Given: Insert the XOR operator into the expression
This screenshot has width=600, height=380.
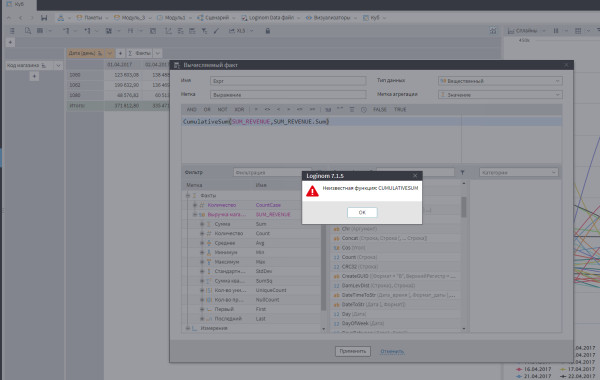Looking at the screenshot, I should (239, 109).
